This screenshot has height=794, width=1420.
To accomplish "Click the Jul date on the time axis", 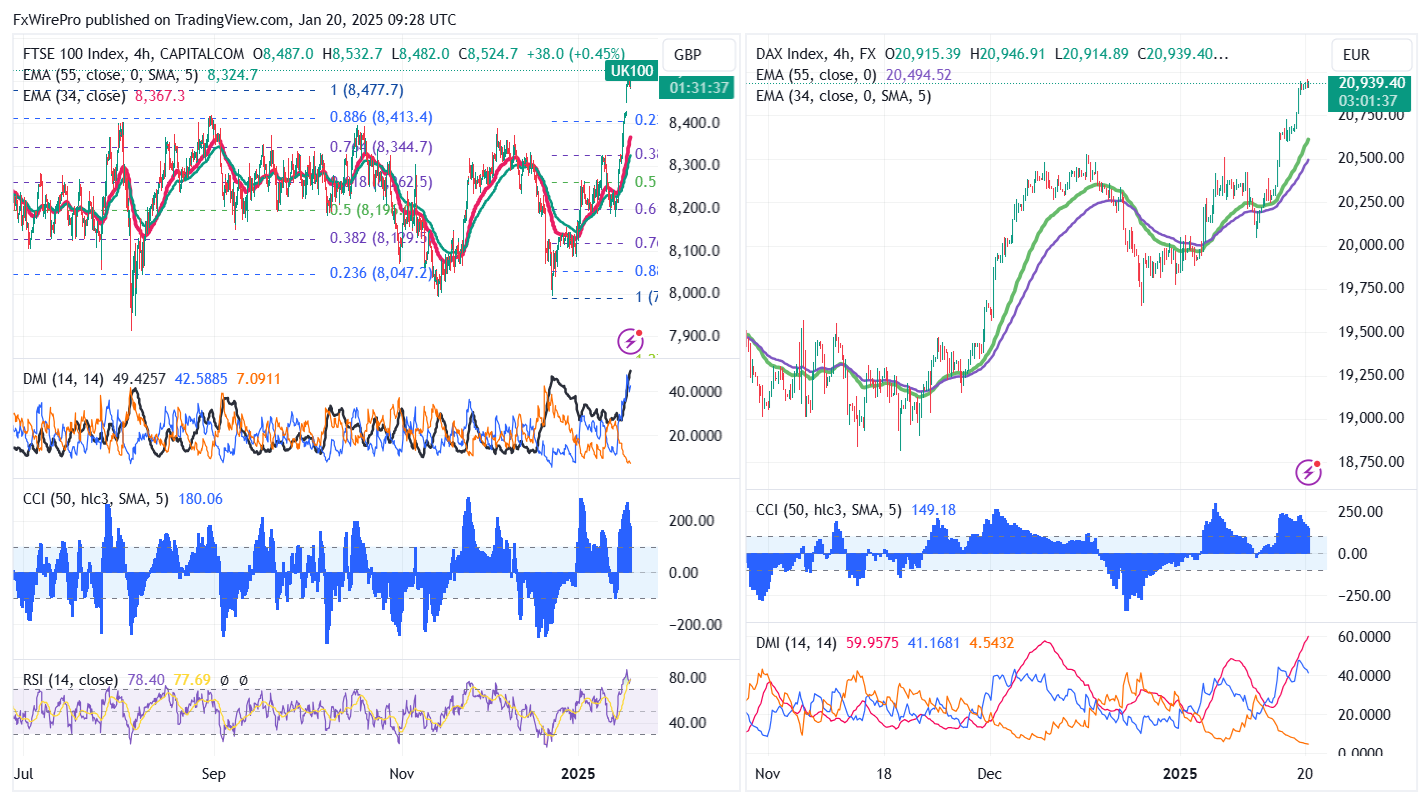I will [x=23, y=774].
